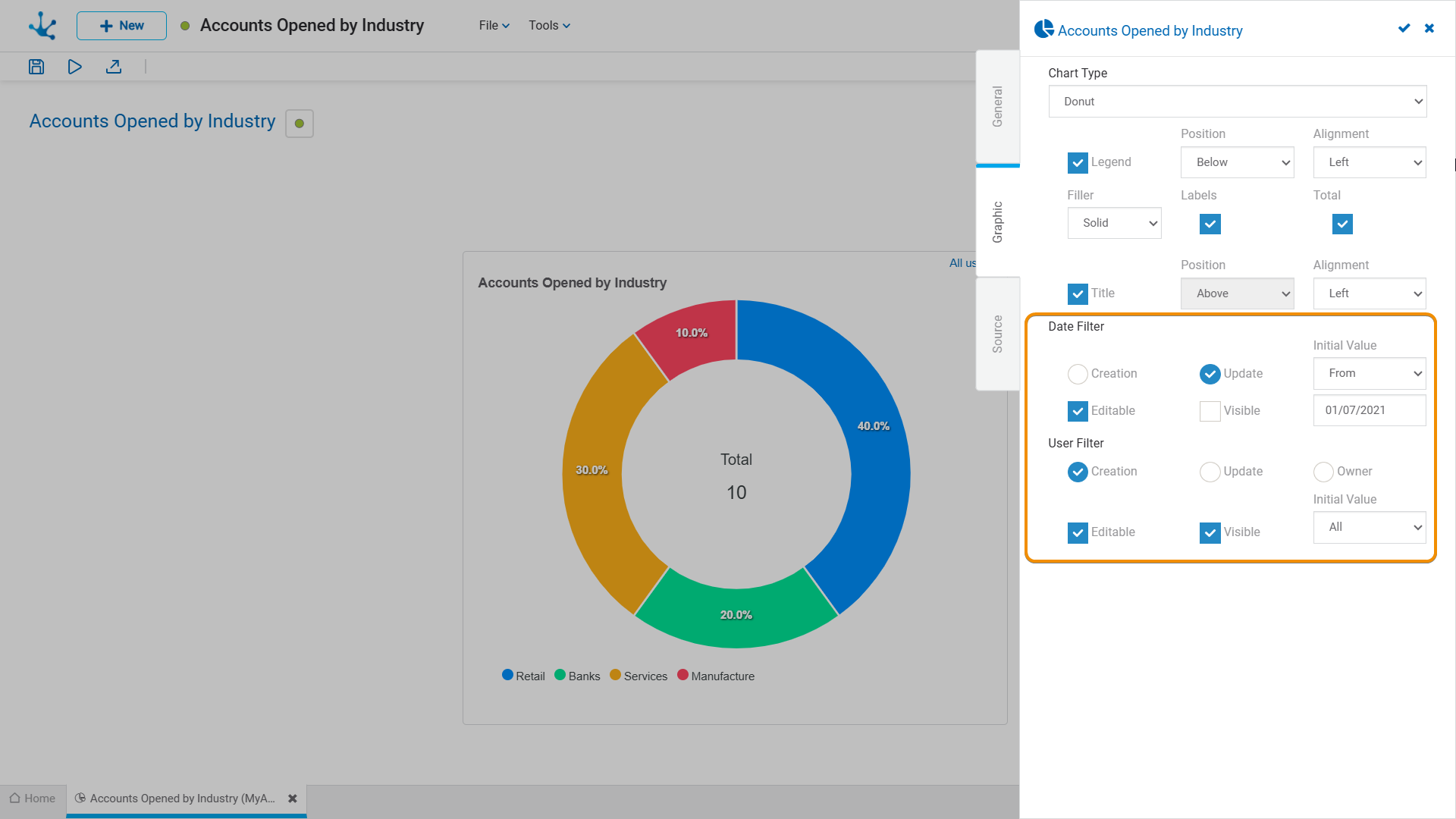Confirm panel with the checkmark icon
Viewport: 1456px width, 819px height.
coord(1404,28)
